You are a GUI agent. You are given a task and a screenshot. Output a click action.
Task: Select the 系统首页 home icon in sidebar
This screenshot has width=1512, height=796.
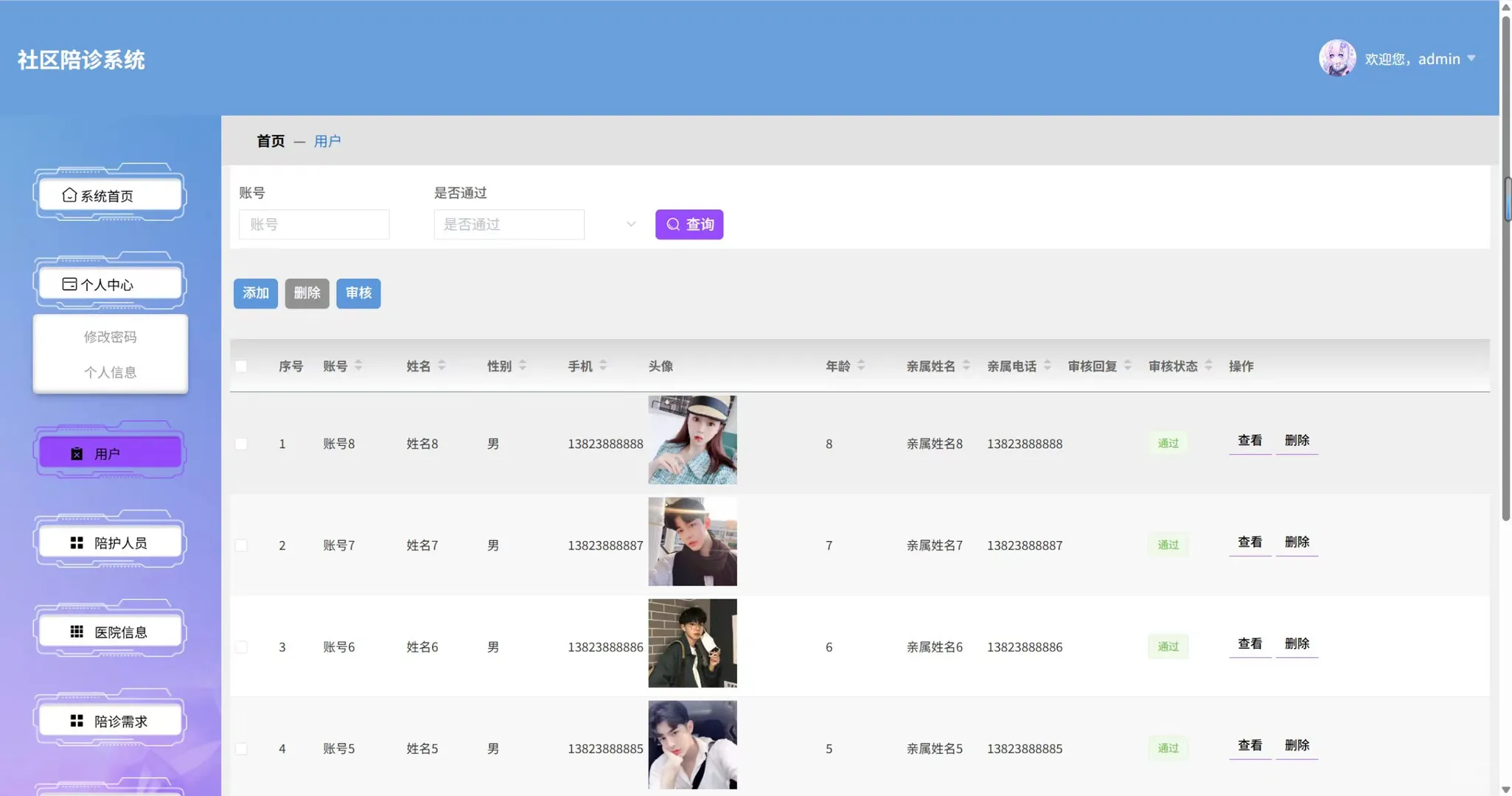69,195
